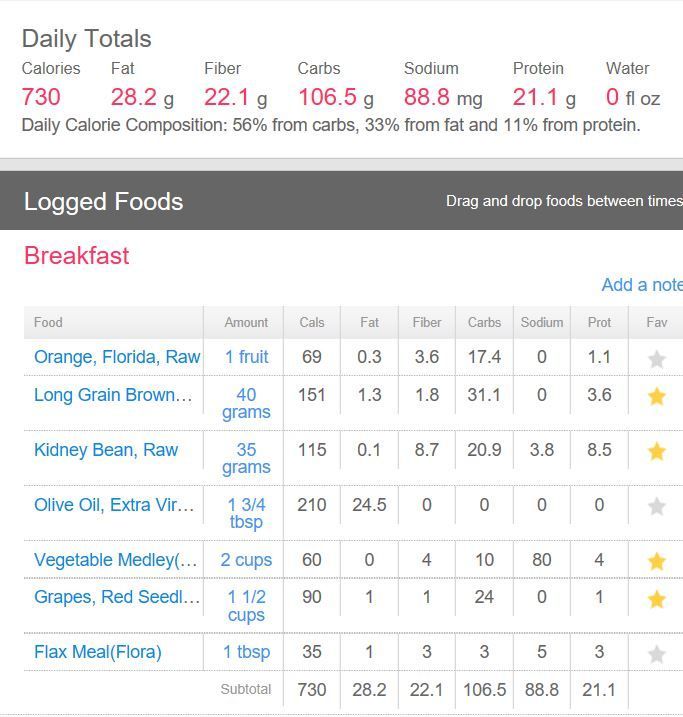
Task: Toggle the Vegetable Medley favorite star
Action: click(657, 562)
